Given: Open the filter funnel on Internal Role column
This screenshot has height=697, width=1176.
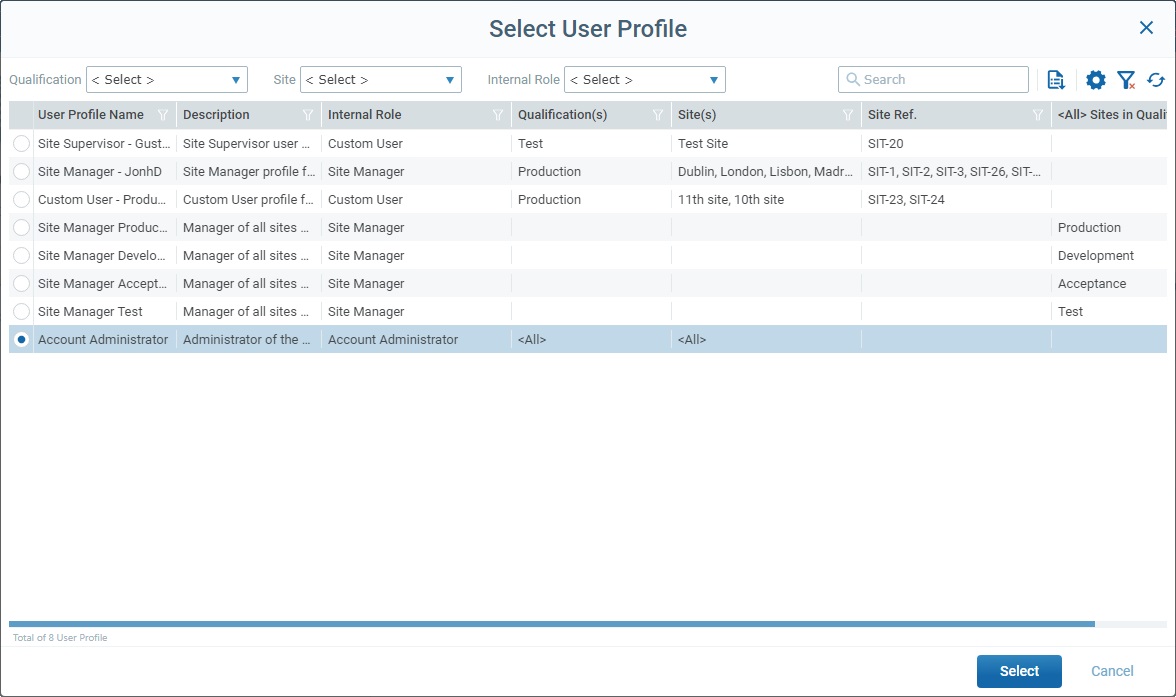Looking at the screenshot, I should point(497,115).
